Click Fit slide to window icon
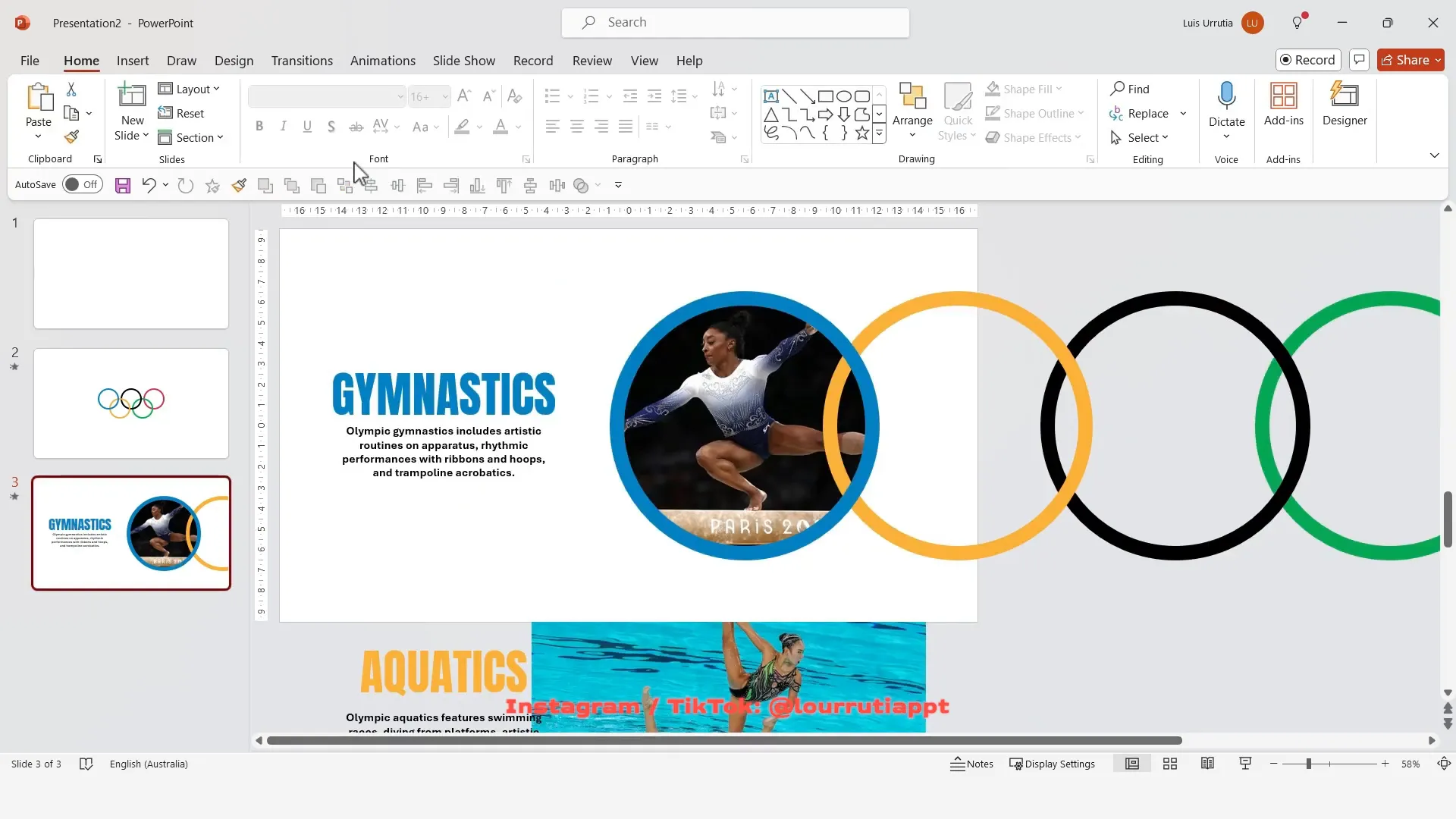This screenshot has width=1456, height=819. pyautogui.click(x=1444, y=764)
